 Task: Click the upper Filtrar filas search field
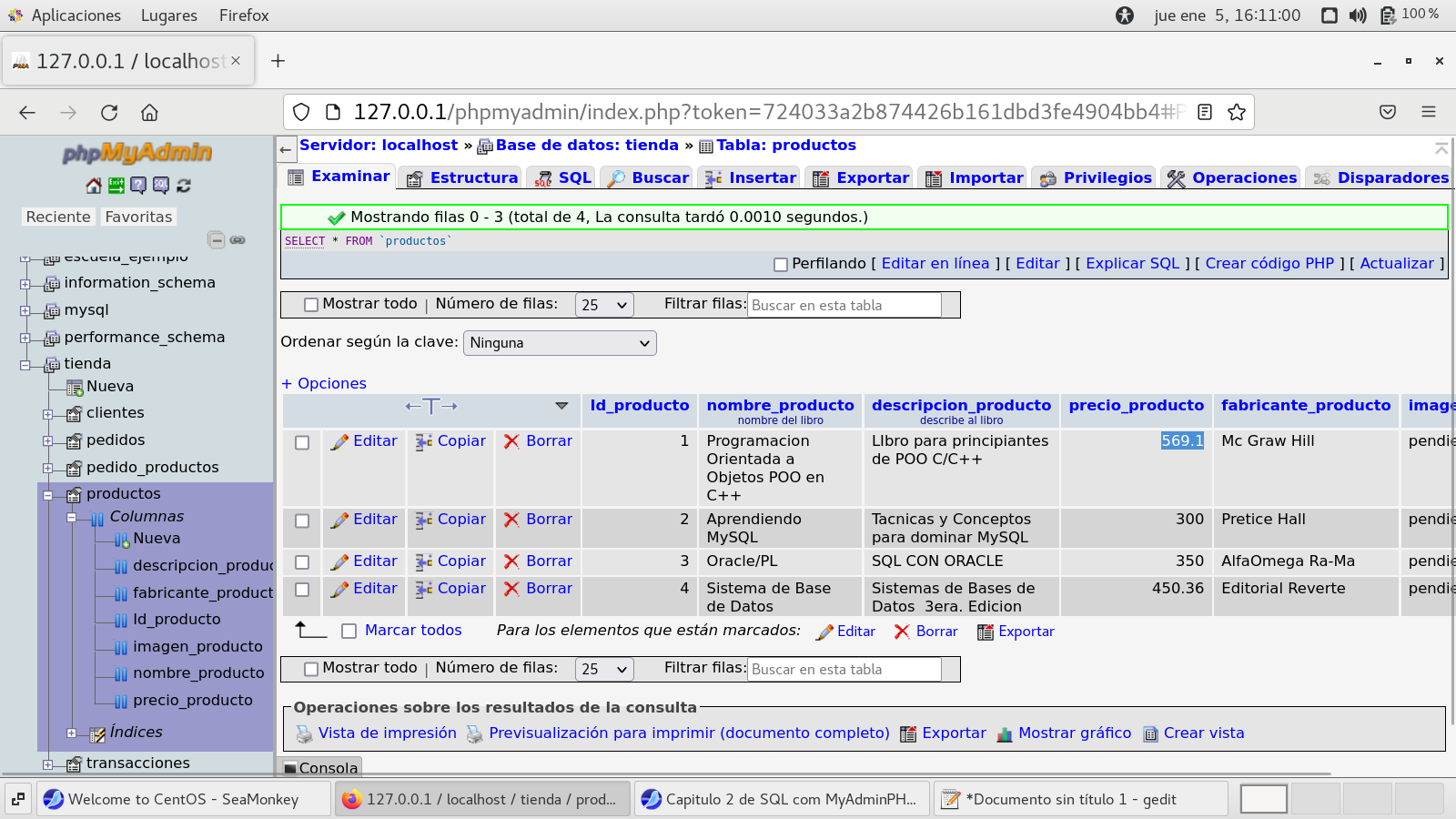click(844, 306)
